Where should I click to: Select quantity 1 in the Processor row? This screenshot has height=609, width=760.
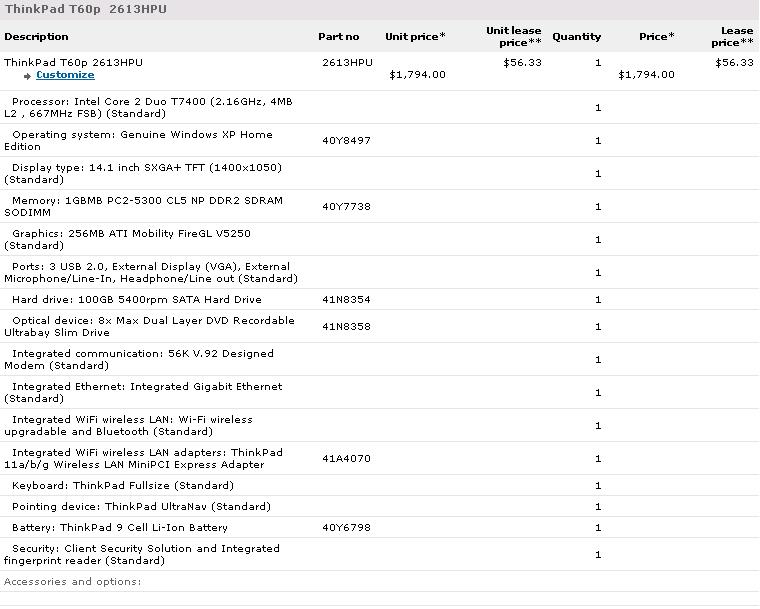[x=598, y=108]
